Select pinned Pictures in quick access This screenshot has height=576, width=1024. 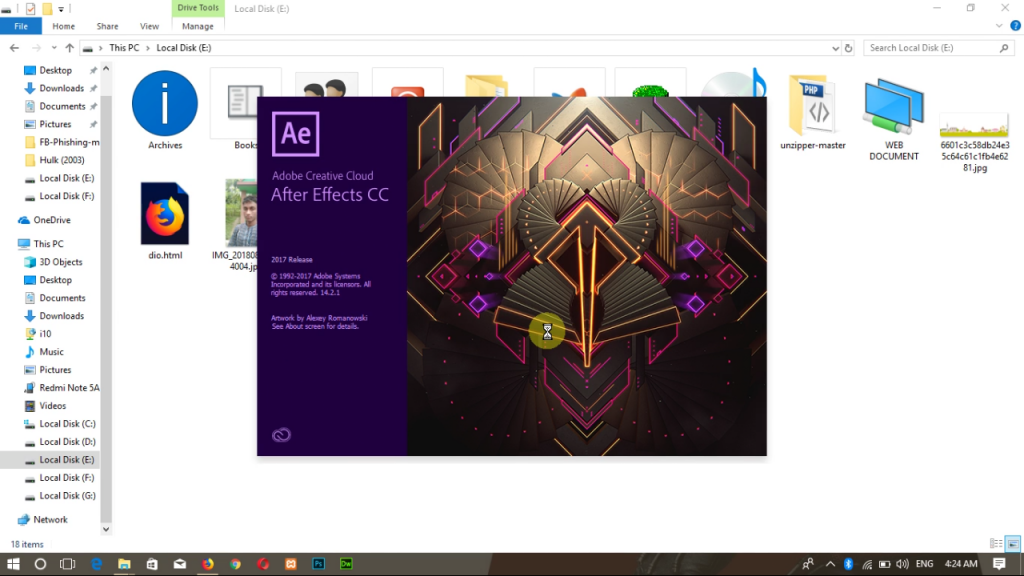tap(56, 124)
